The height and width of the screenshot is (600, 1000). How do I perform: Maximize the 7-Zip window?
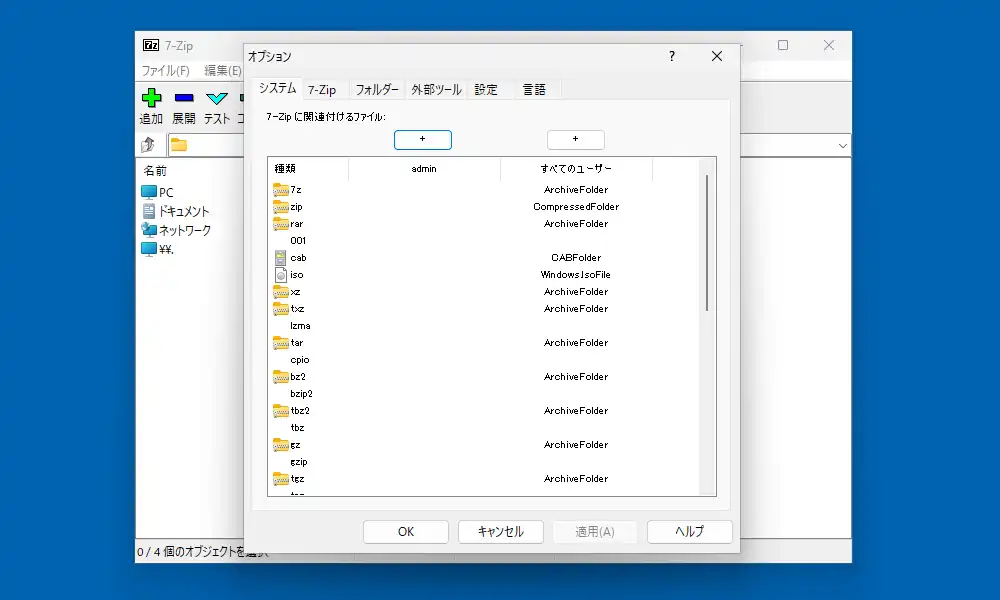783,45
